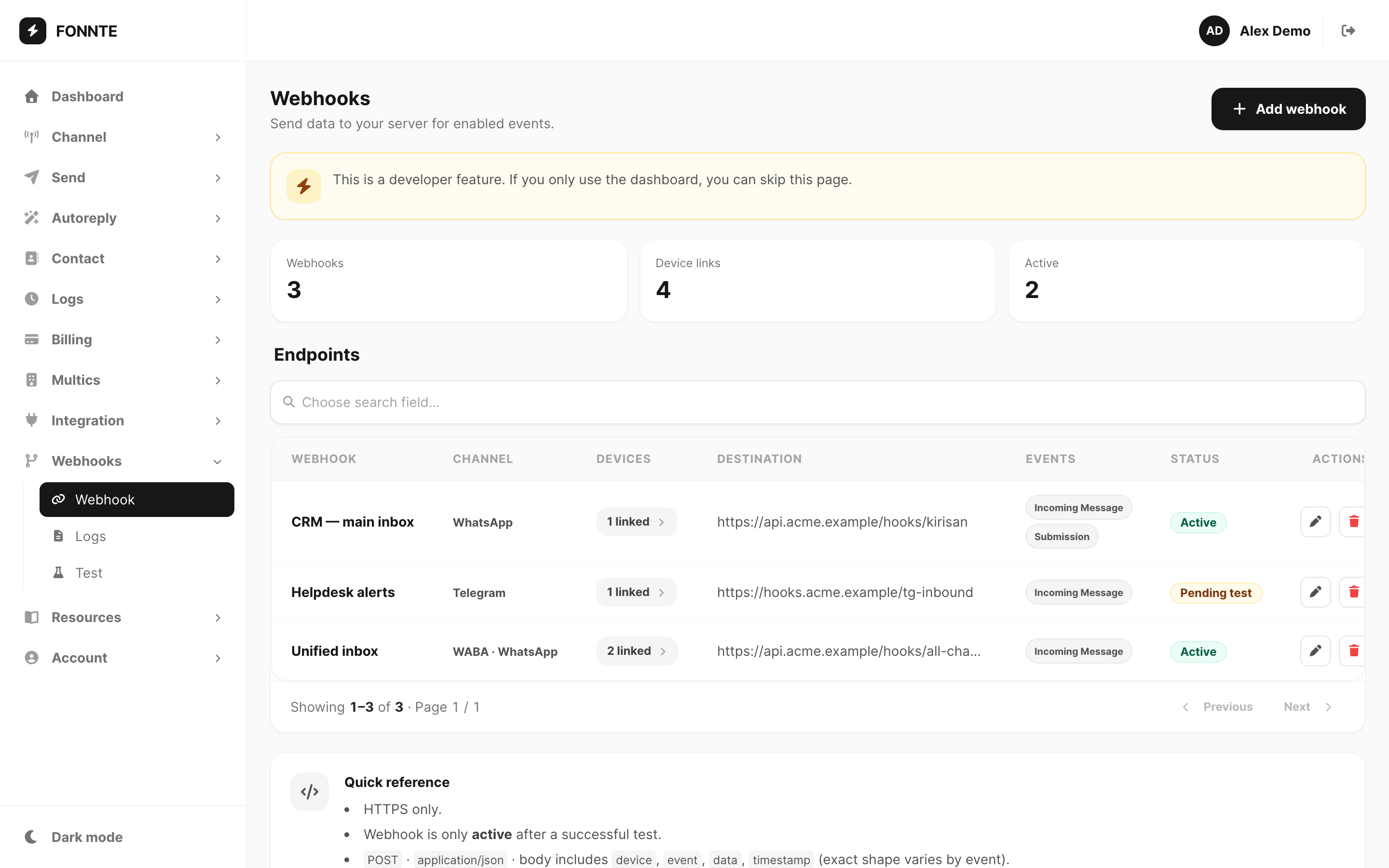1389x868 pixels.
Task: Select the Webhook submenu item
Action: tap(136, 500)
